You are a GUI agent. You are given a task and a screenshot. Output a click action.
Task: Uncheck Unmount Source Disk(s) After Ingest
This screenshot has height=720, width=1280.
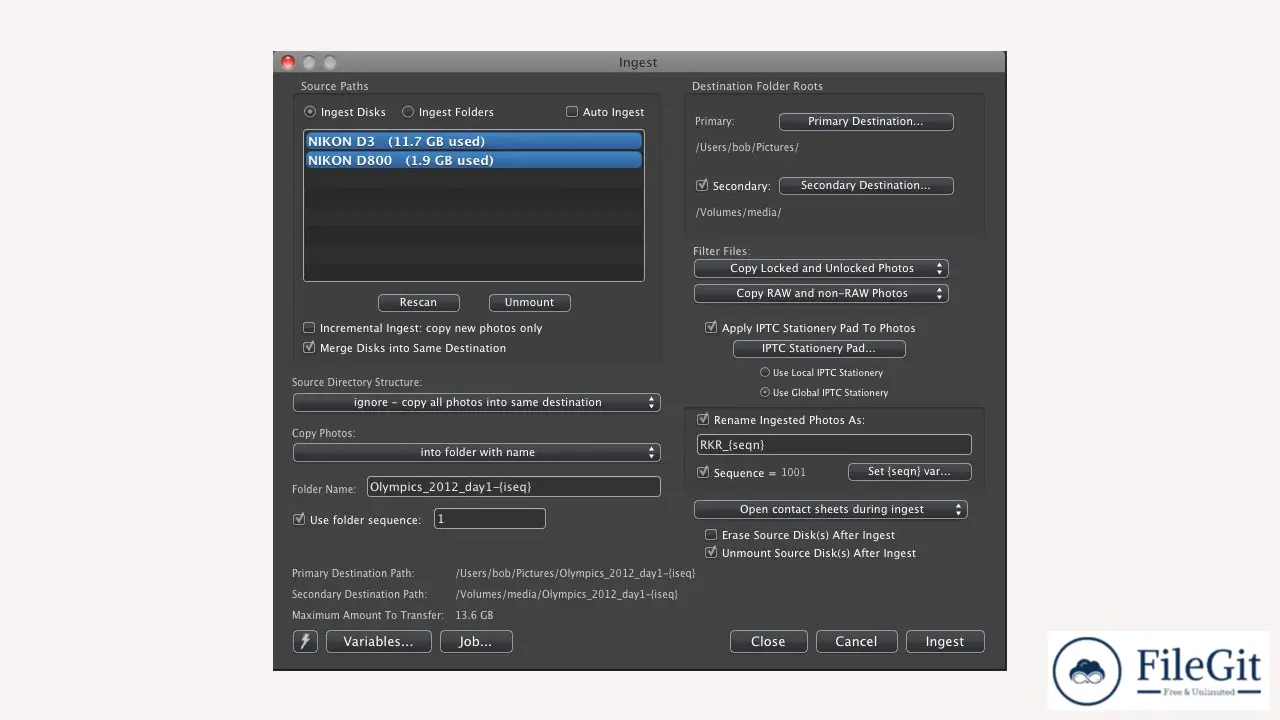click(x=711, y=553)
